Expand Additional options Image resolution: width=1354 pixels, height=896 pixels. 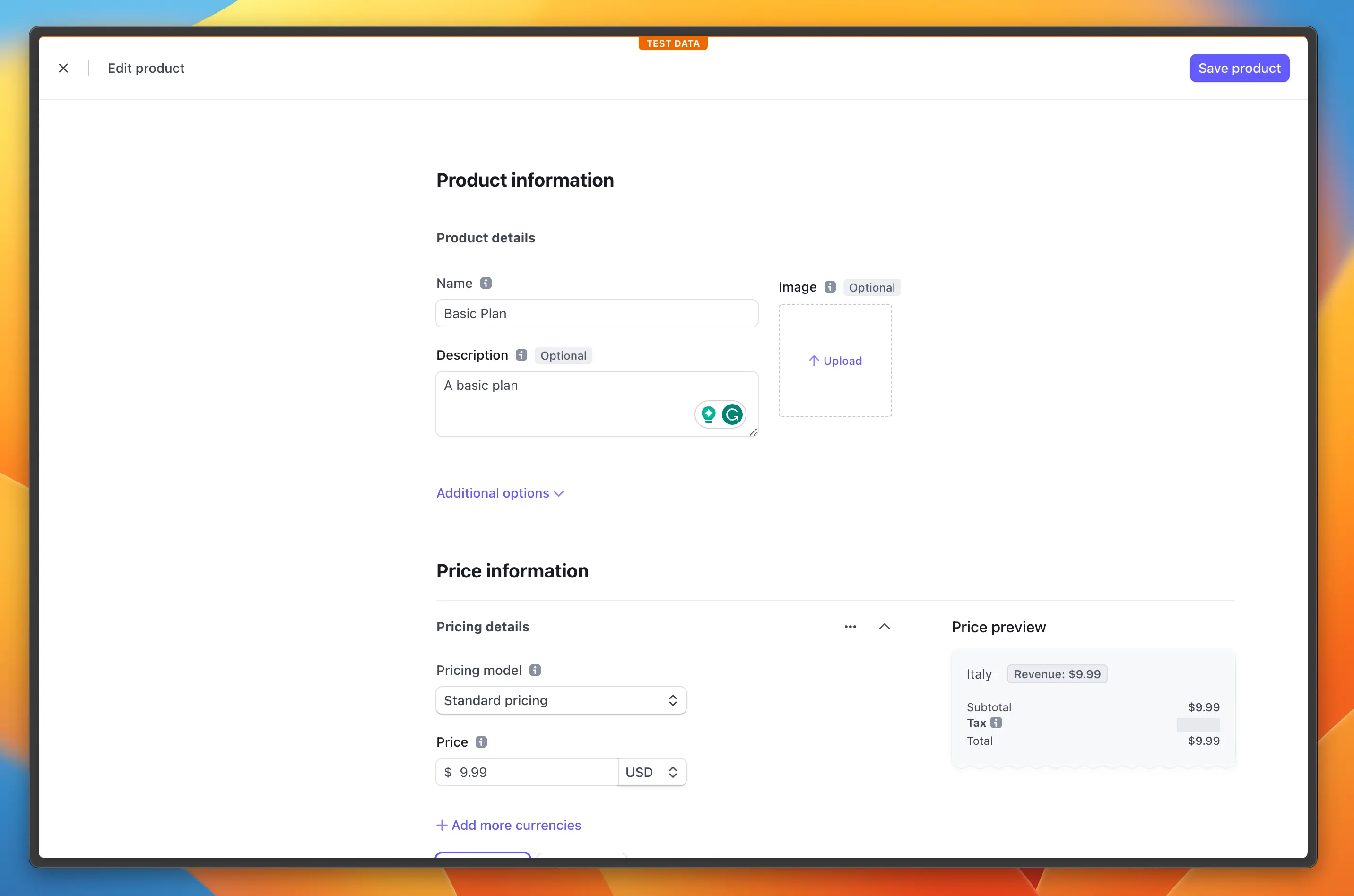tap(500, 493)
